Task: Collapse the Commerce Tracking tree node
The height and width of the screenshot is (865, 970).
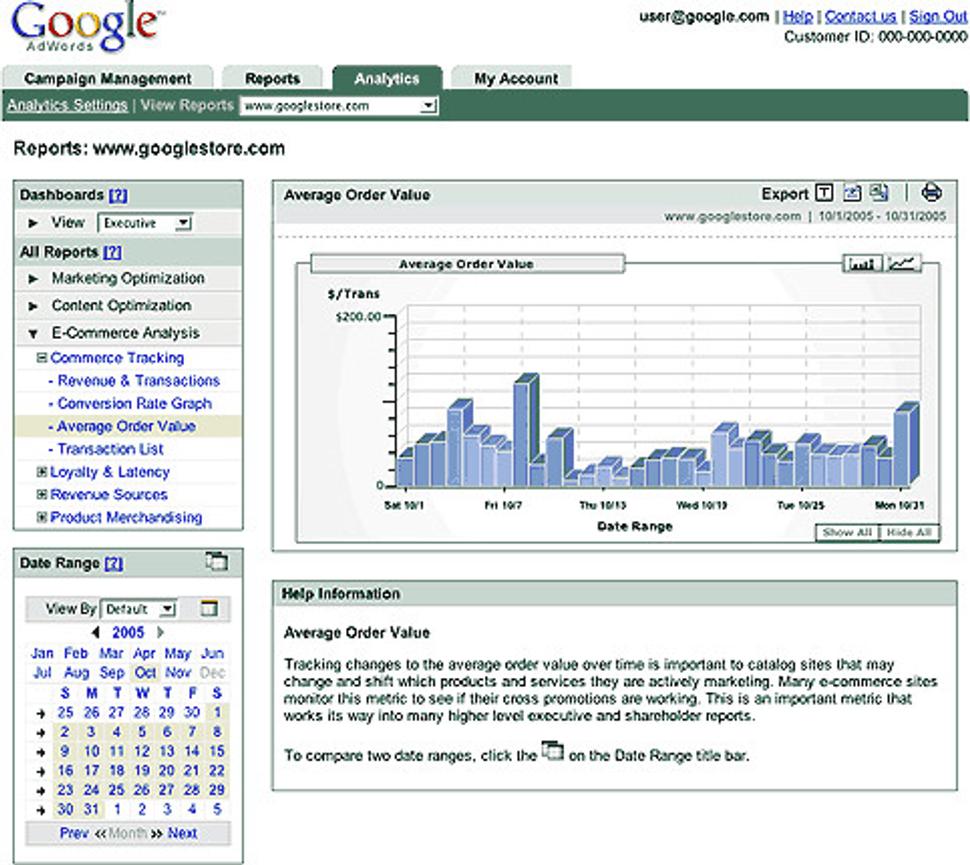Action: point(41,358)
